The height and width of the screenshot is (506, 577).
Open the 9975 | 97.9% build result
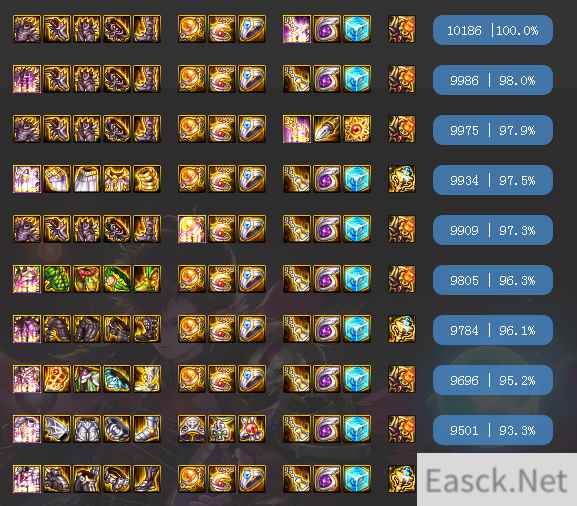pos(493,130)
